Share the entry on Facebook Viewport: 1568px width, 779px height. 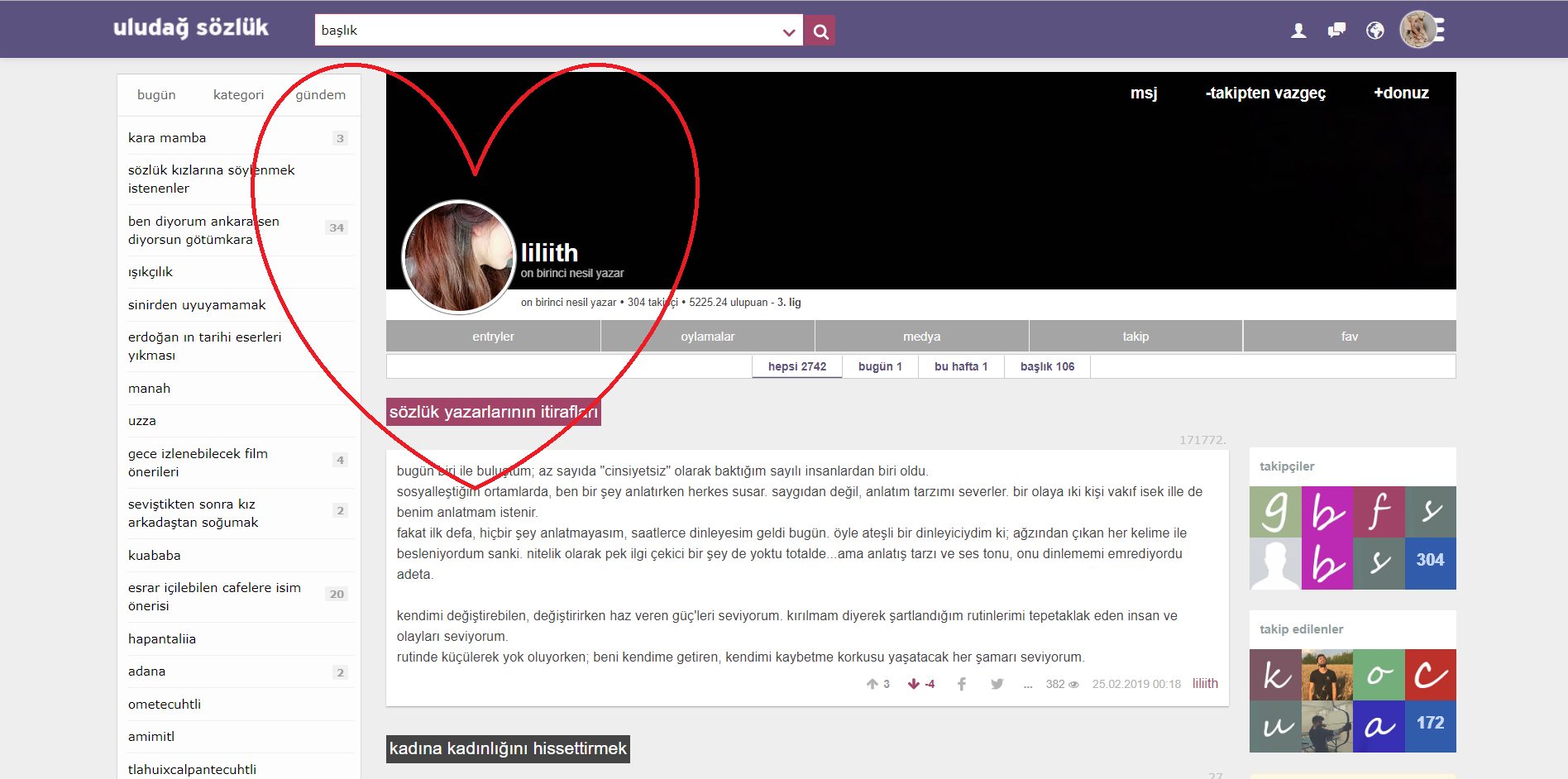tap(962, 684)
